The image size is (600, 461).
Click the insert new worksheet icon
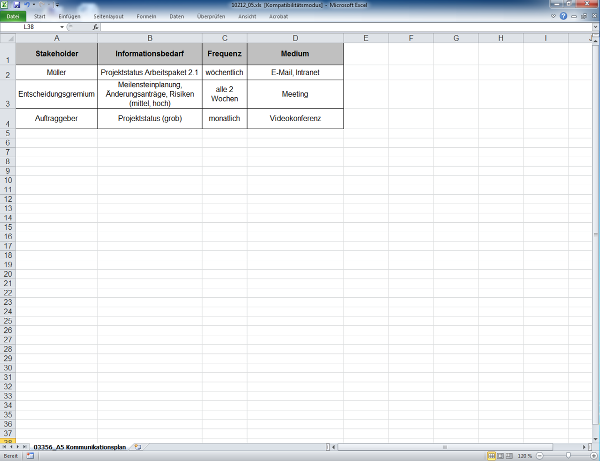[137, 446]
